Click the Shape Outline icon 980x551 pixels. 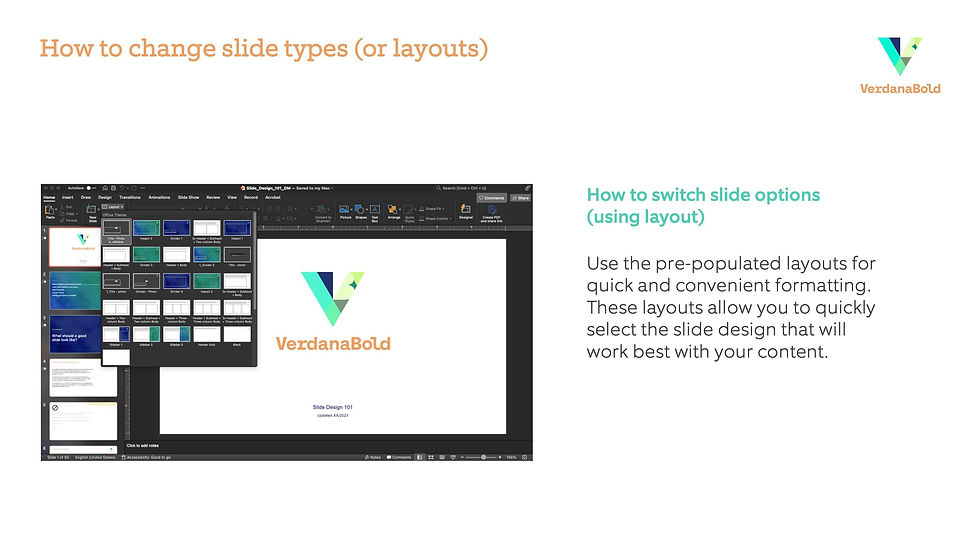point(422,219)
